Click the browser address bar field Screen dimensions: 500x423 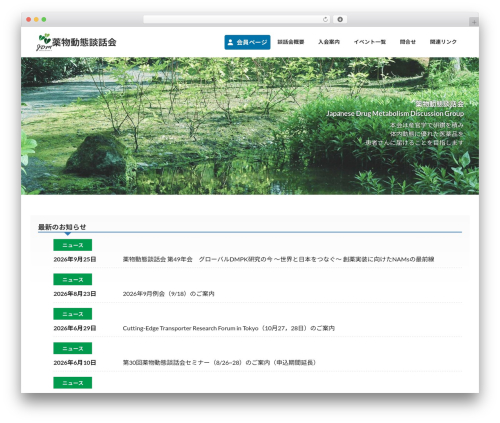237,19
